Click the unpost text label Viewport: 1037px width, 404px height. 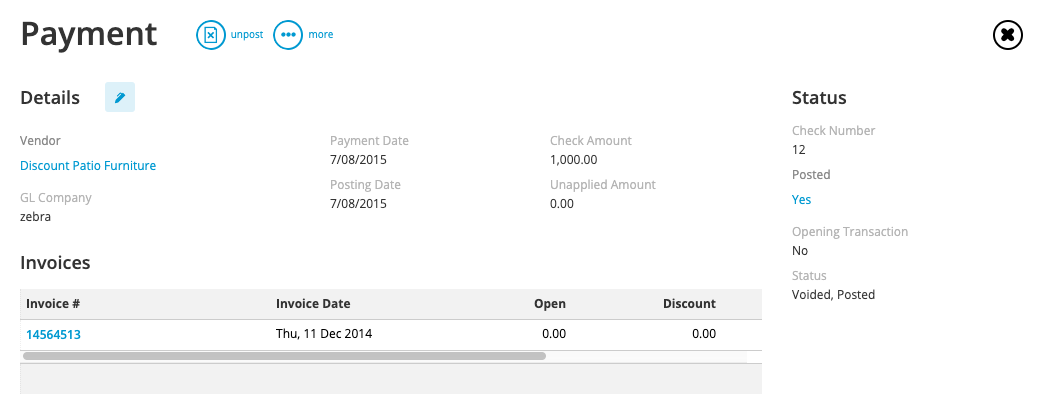[x=247, y=34]
